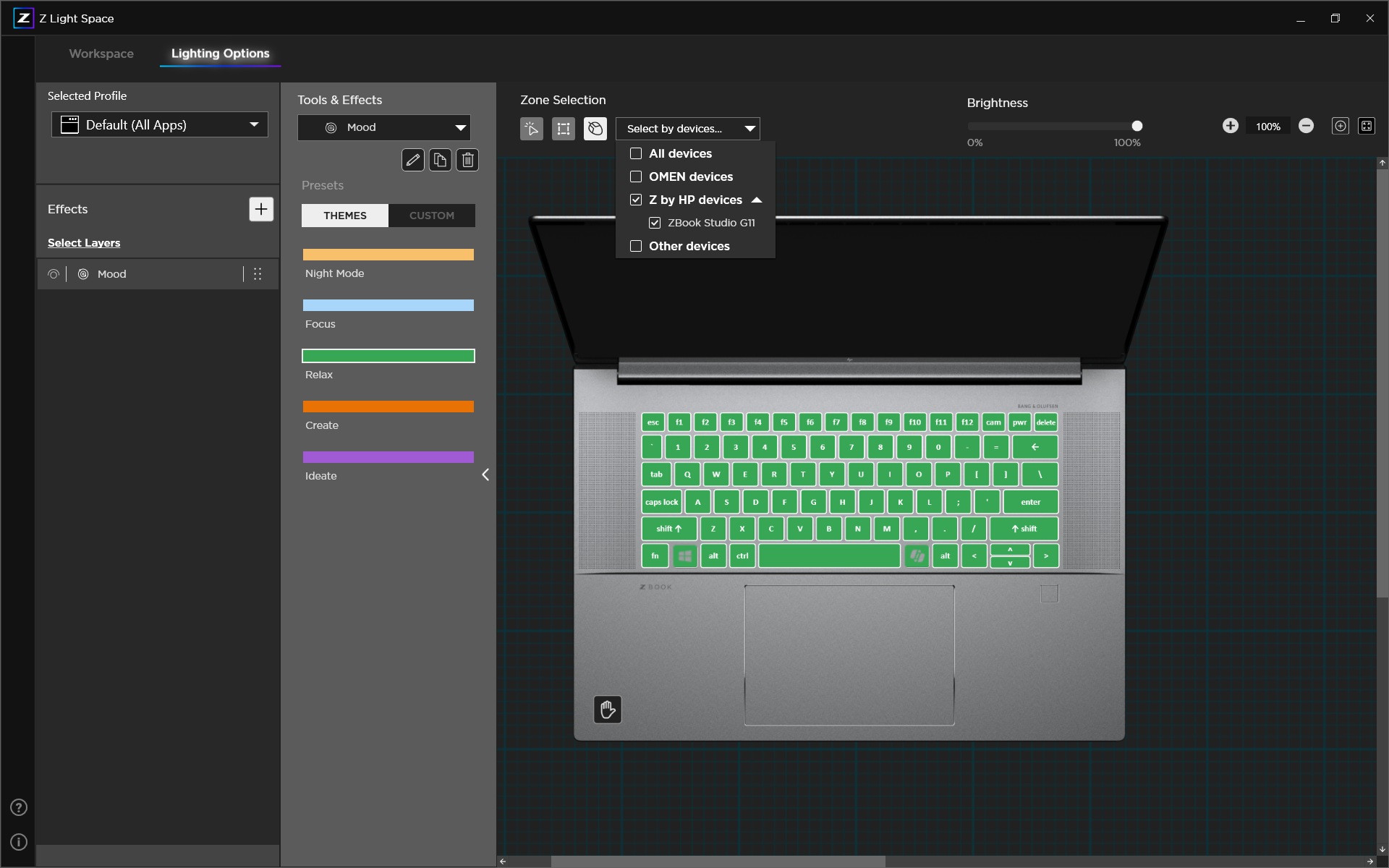Screen dimensions: 1389x868
Task: Enable the OMEN devices checkbox
Action: [636, 176]
